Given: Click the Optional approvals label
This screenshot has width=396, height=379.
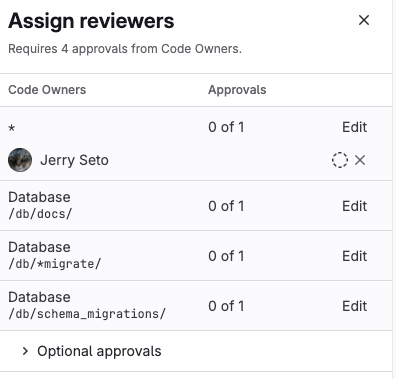Looking at the screenshot, I should point(99,351).
